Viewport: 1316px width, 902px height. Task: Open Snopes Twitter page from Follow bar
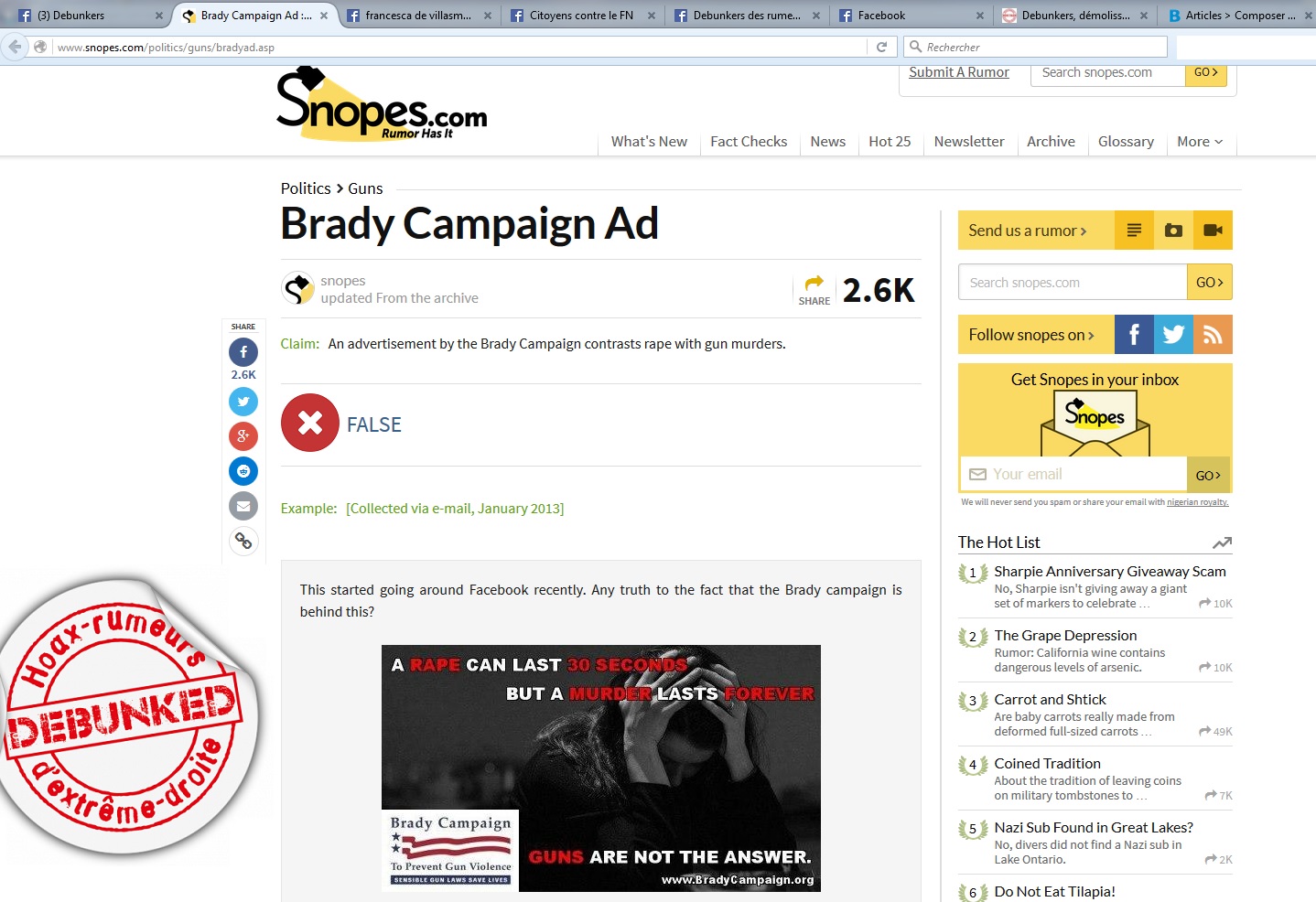1173,335
